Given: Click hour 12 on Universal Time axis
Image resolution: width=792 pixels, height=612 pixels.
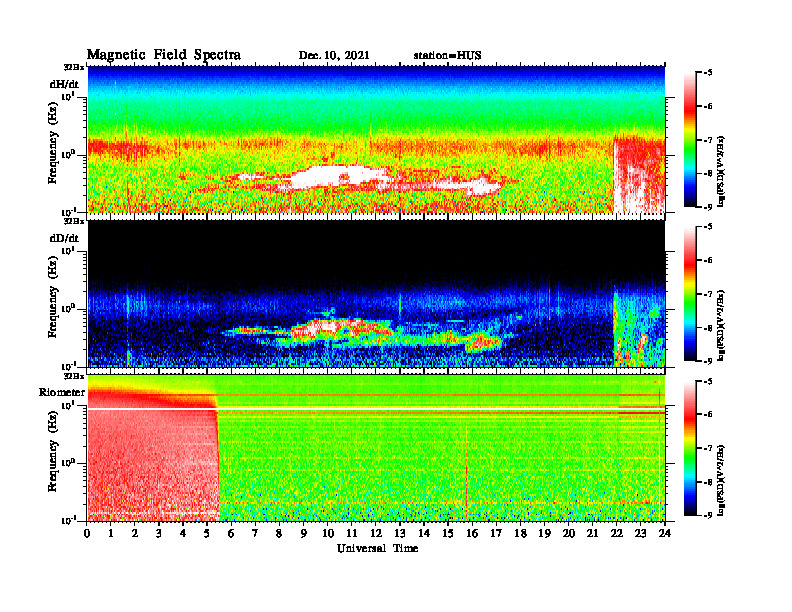Looking at the screenshot, I should click(x=376, y=533).
